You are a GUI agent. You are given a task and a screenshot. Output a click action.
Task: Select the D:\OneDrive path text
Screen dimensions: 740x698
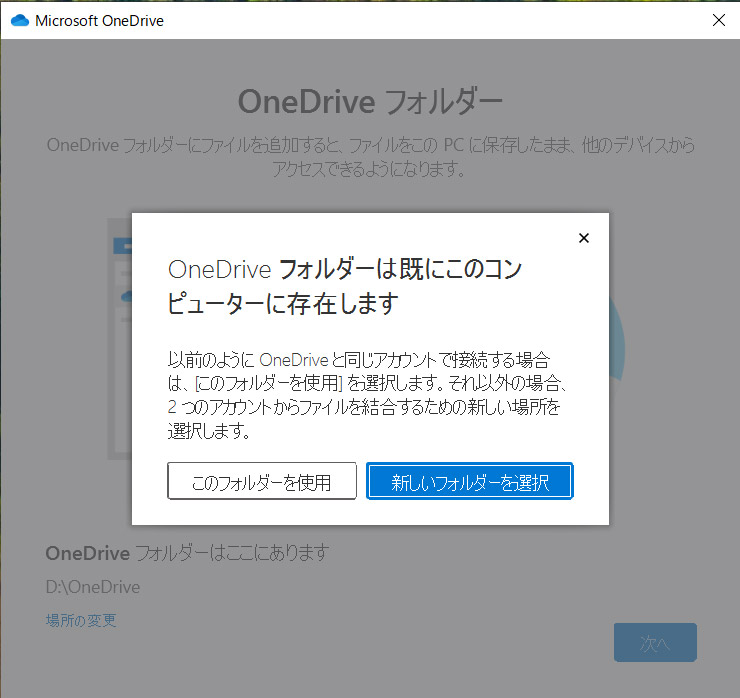click(x=93, y=587)
